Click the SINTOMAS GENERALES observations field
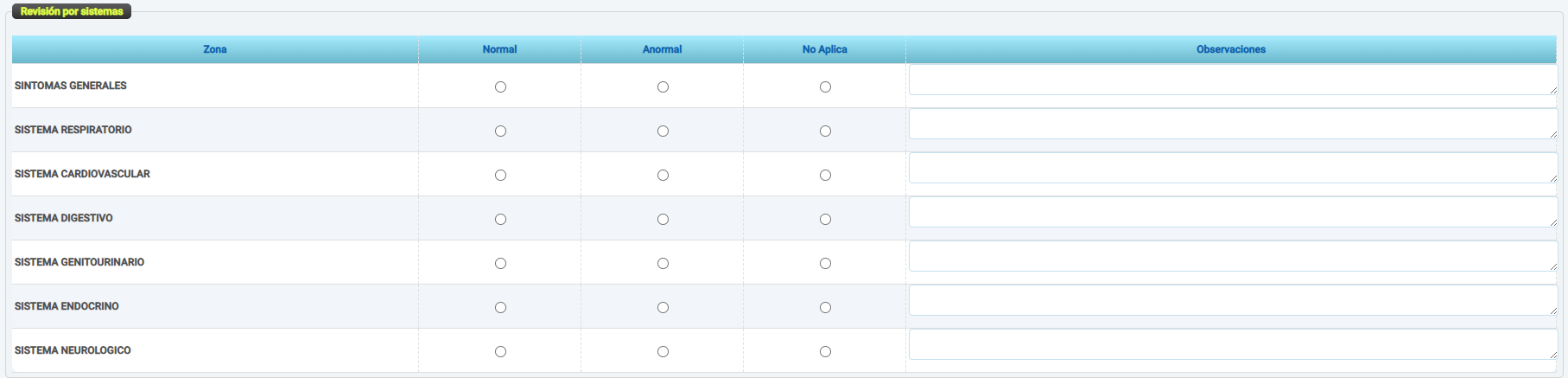 tap(1232, 80)
